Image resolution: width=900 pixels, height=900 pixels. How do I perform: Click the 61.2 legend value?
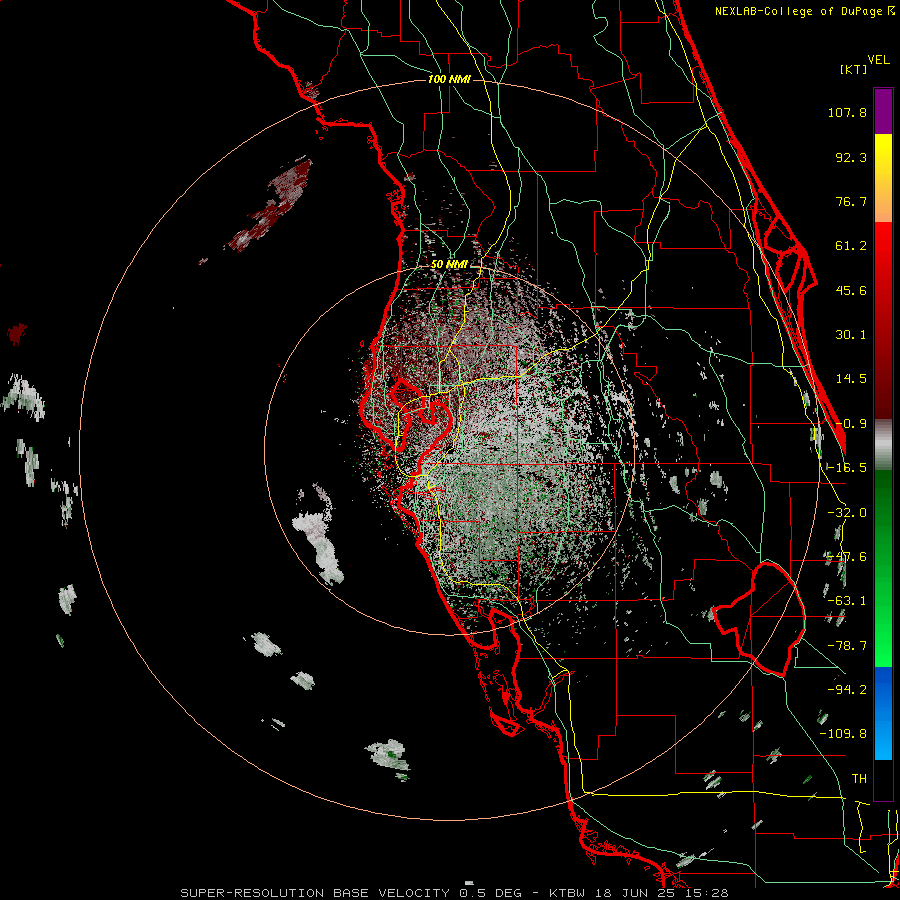(851, 246)
